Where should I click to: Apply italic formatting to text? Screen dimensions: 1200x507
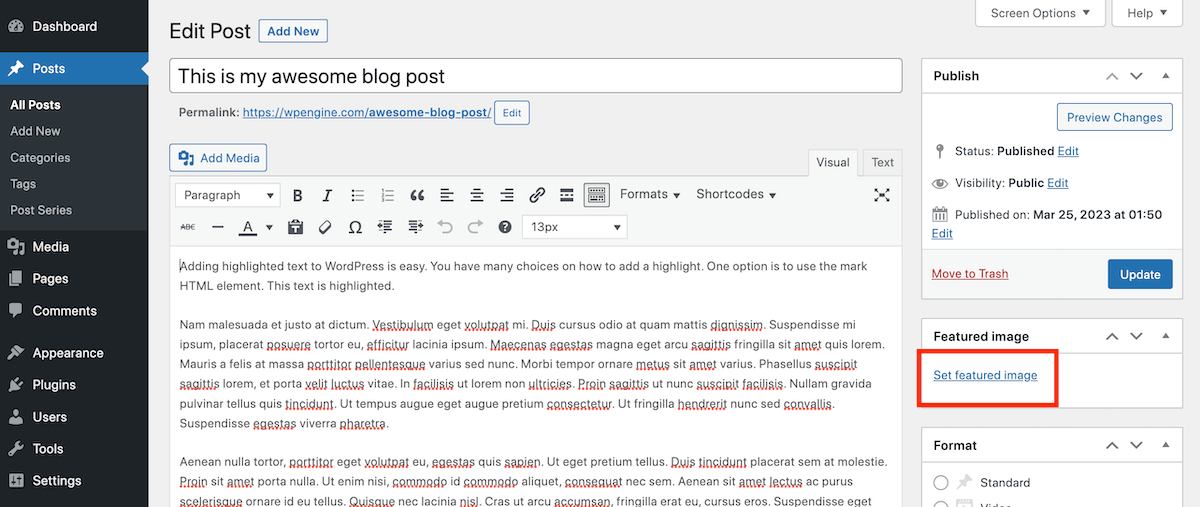[x=326, y=195]
